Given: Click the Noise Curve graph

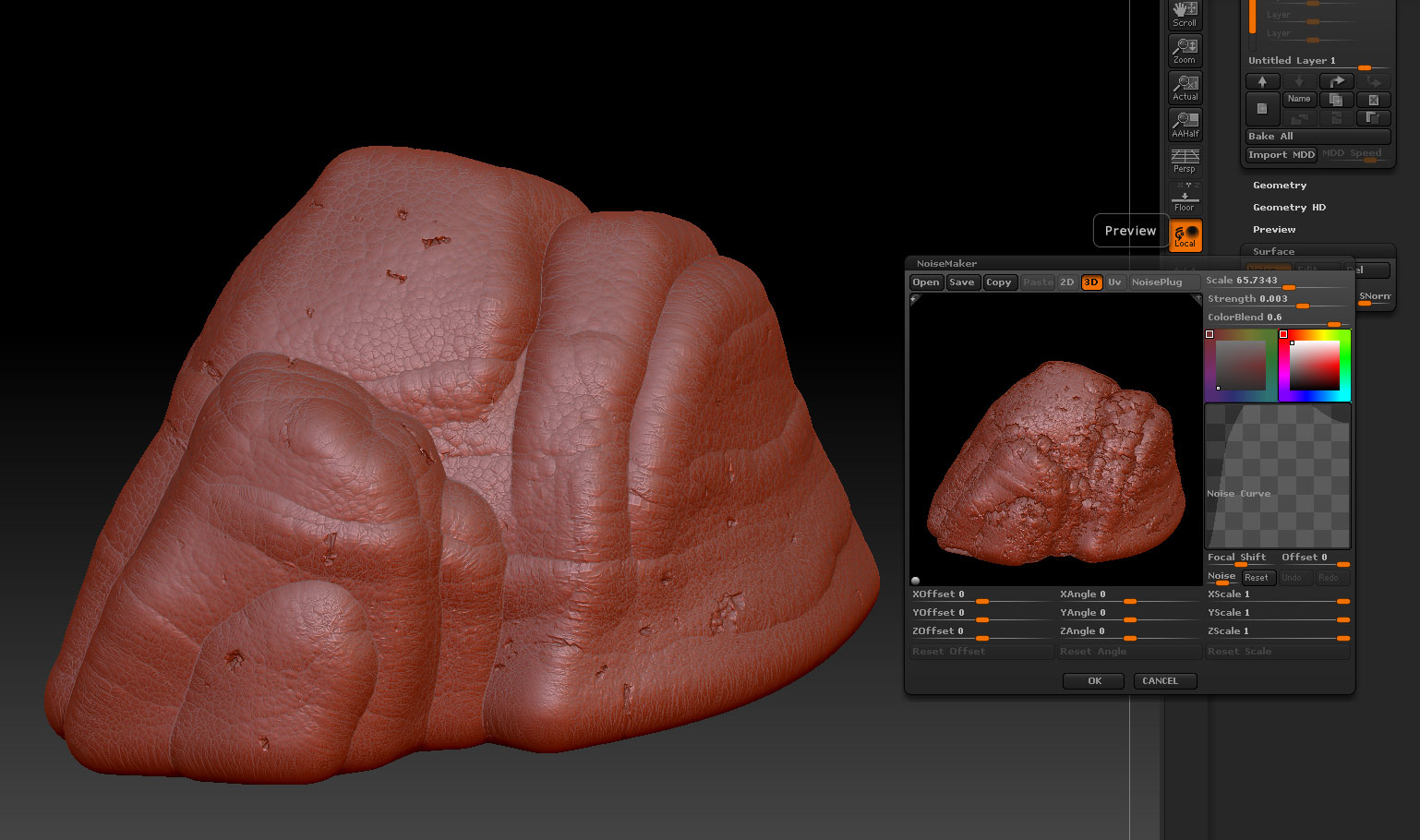Looking at the screenshot, I should point(1278,476).
